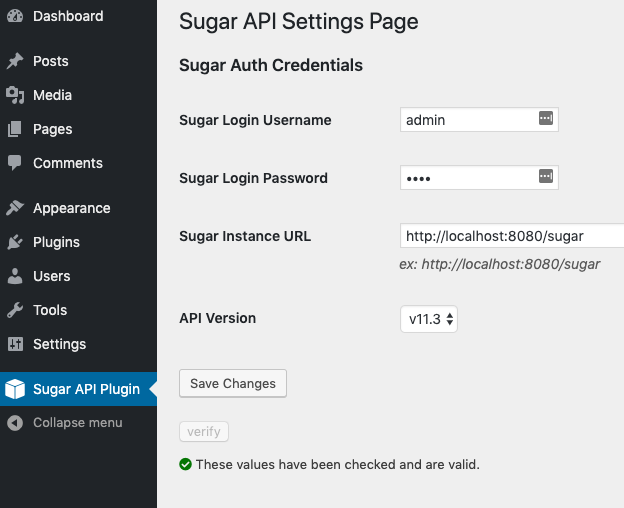Focus the Sugar Login Password field
This screenshot has width=624, height=508.
(x=479, y=177)
